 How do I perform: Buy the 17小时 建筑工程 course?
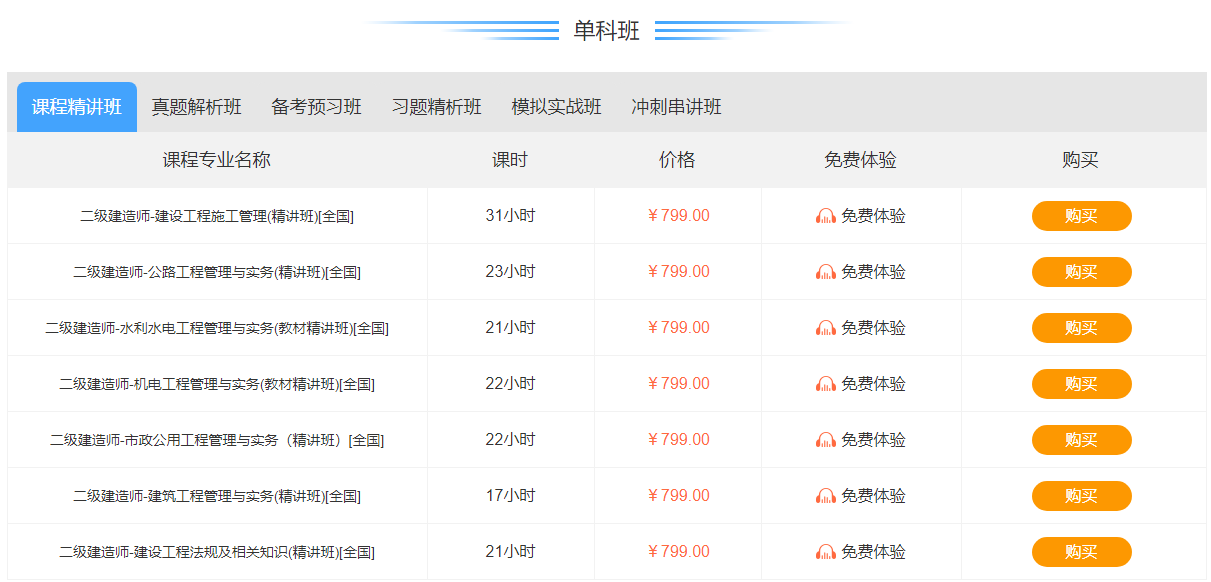click(x=1081, y=496)
